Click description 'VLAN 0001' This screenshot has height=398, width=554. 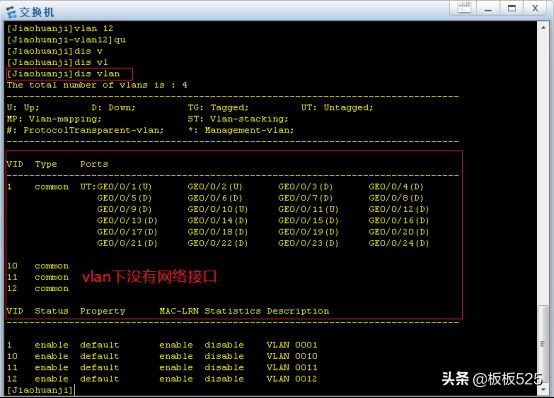[x=292, y=345]
